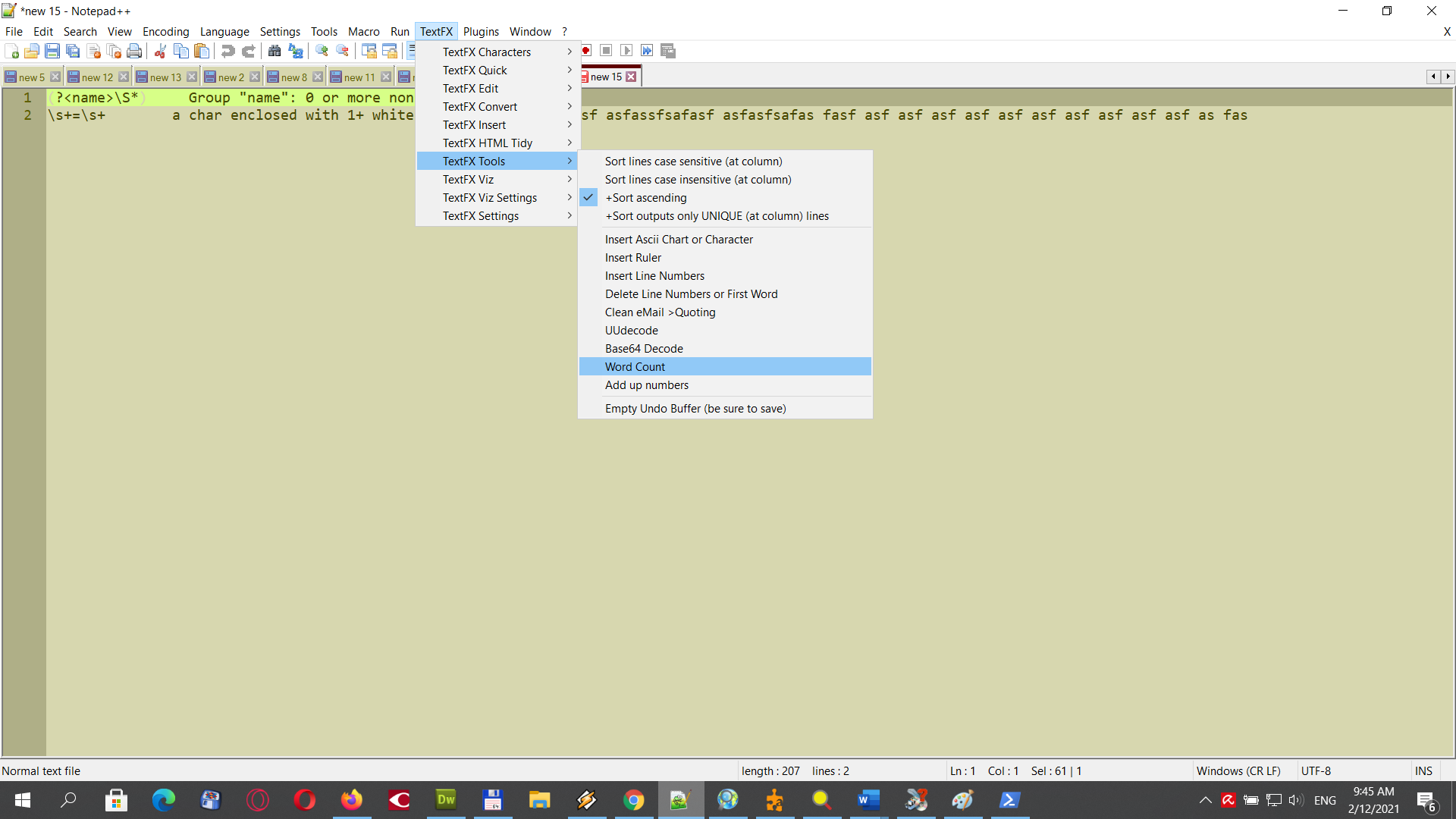Select the Word Count menu entry
This screenshot has height=819, width=1456.
[725, 367]
